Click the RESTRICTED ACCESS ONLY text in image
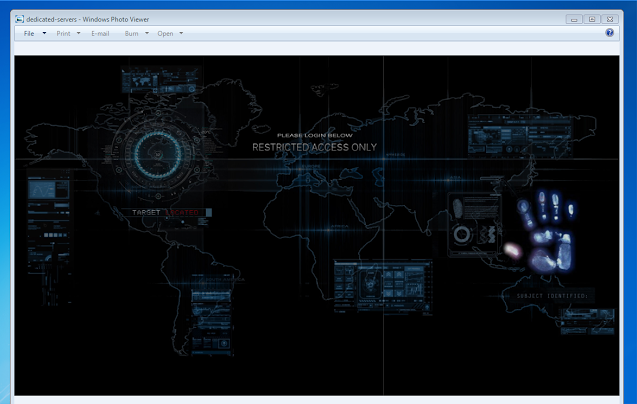 coord(314,147)
